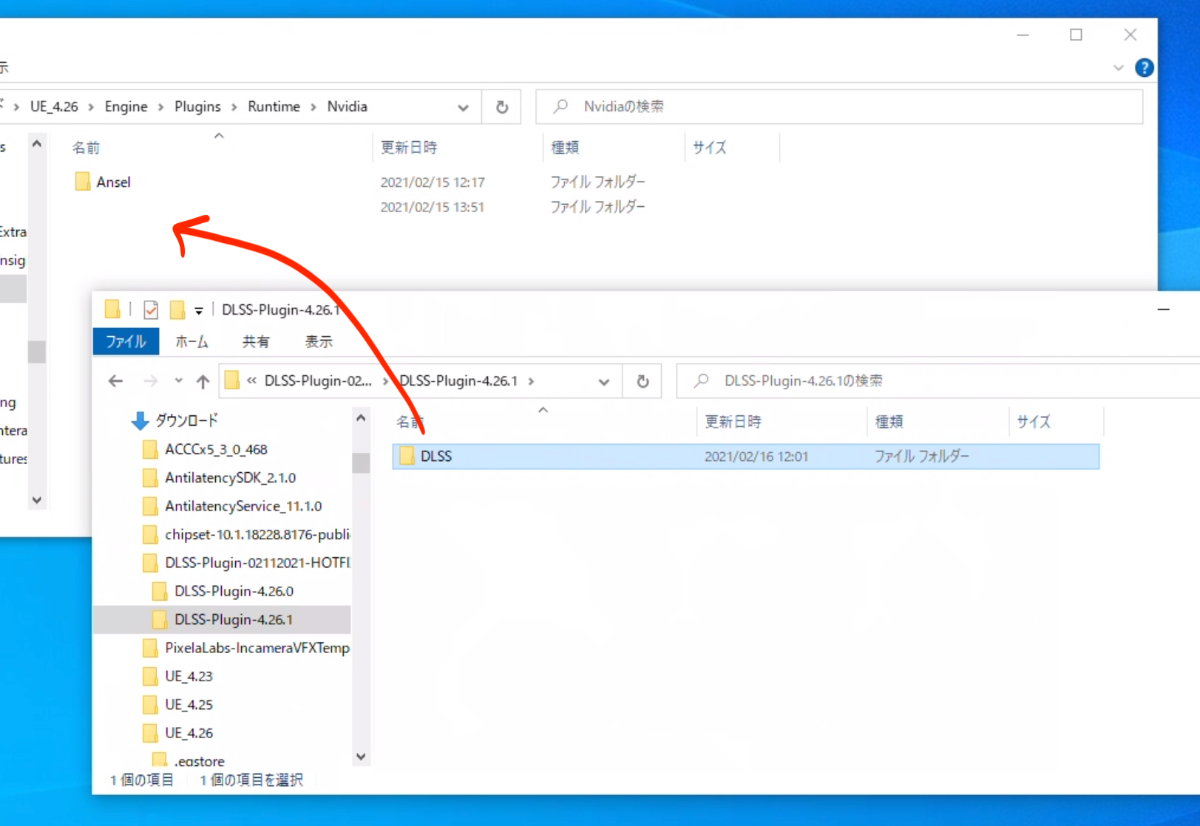Click the folder icon of UE_4.26 in the tree
This screenshot has height=826, width=1200.
coord(150,733)
